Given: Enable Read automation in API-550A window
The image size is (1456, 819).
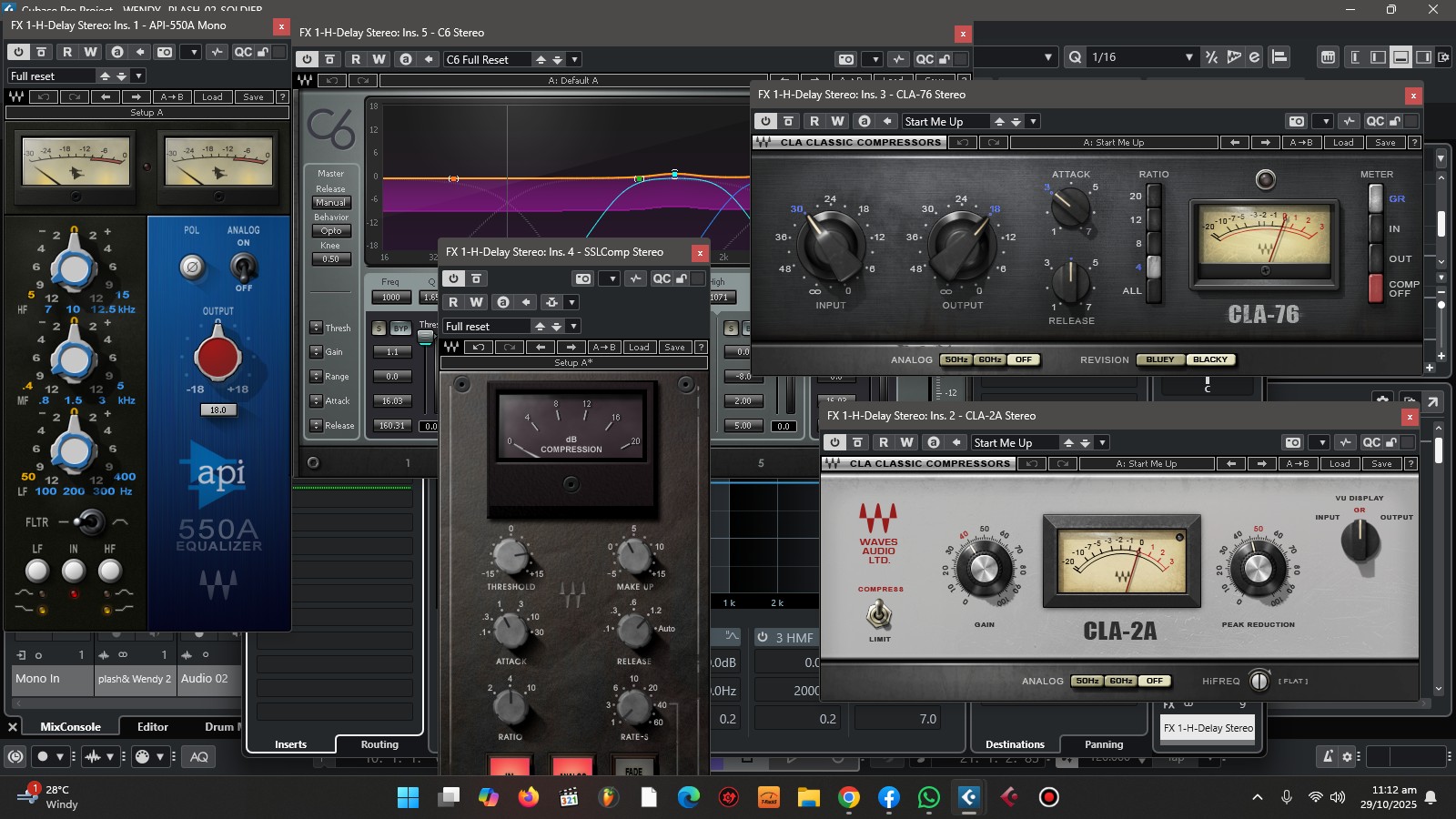Looking at the screenshot, I should [66, 52].
